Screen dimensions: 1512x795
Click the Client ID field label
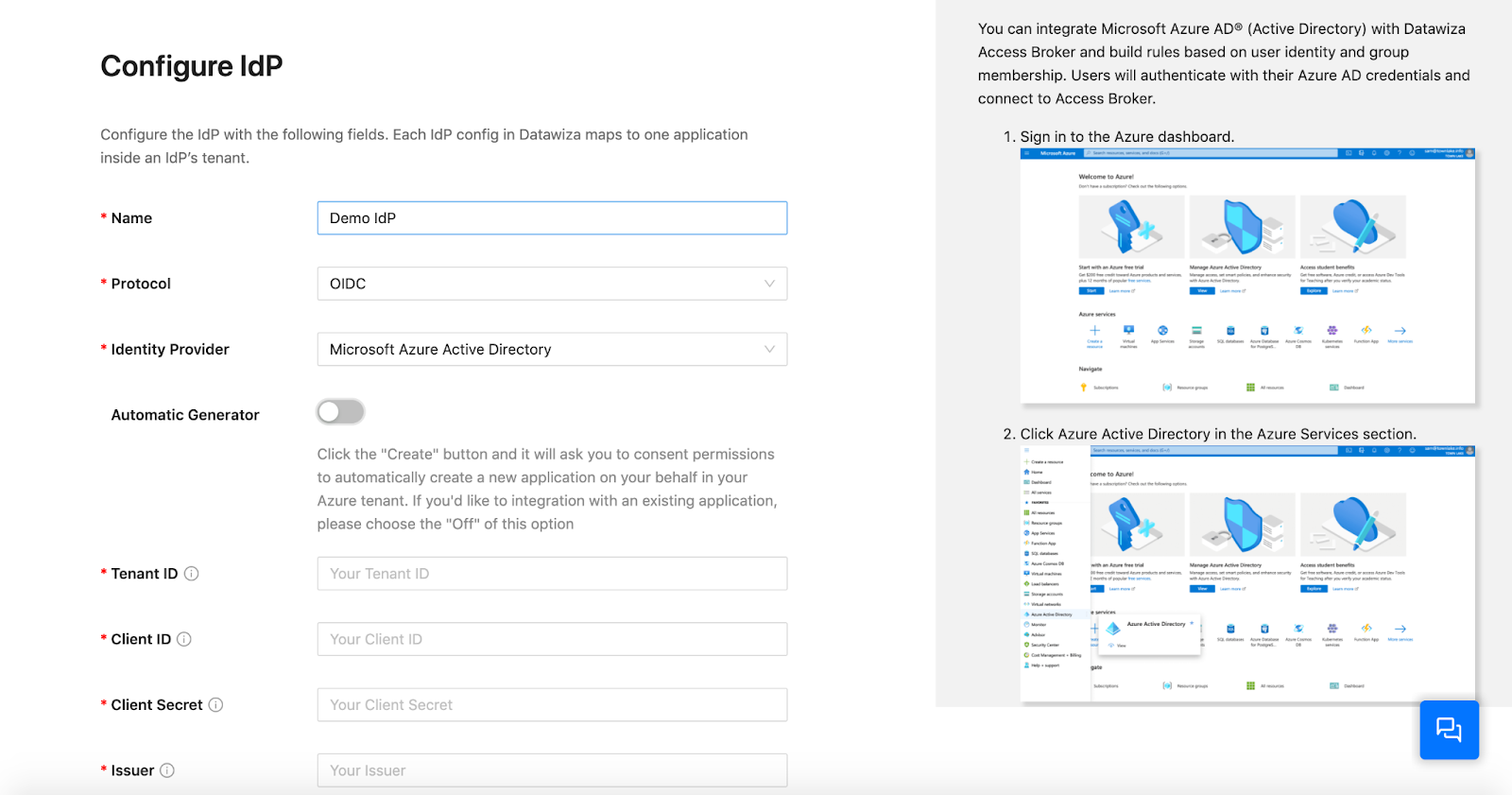click(141, 639)
